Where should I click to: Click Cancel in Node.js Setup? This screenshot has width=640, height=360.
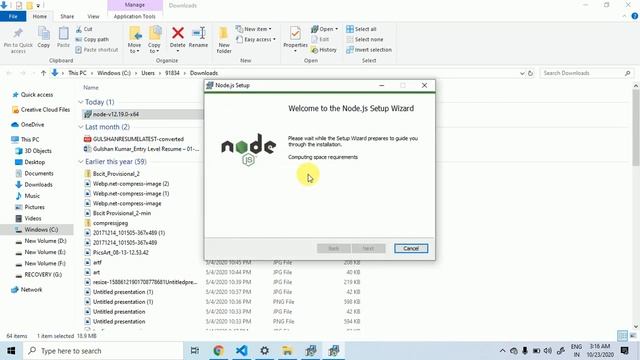[x=411, y=248]
